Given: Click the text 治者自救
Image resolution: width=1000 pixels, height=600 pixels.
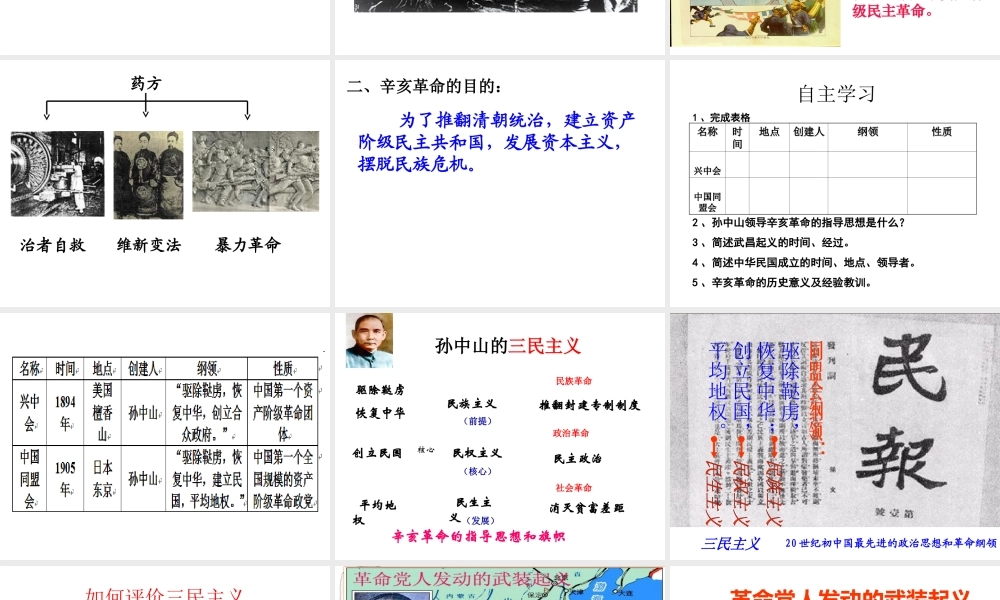Looking at the screenshot, I should pyautogui.click(x=53, y=245).
